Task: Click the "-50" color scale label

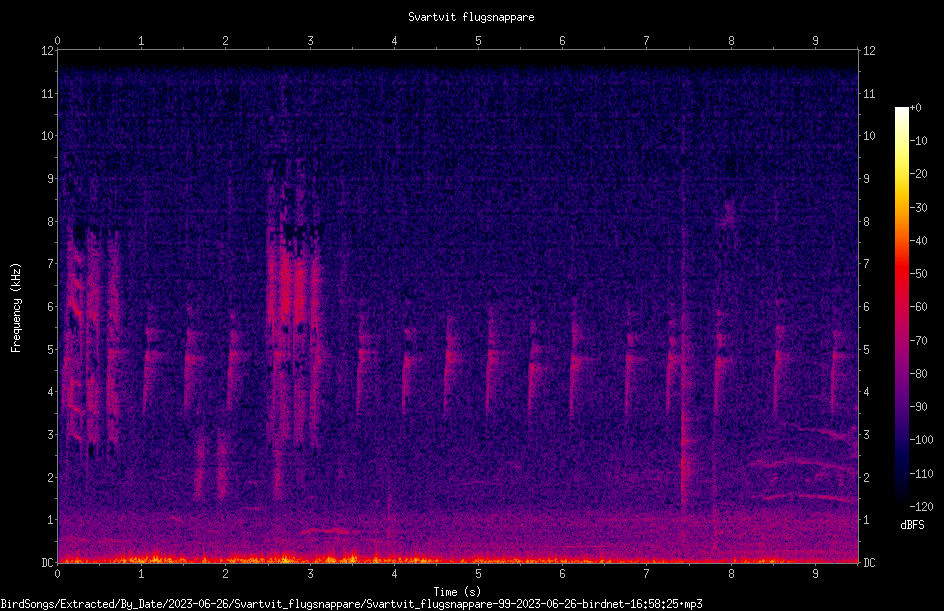Action: [918, 274]
